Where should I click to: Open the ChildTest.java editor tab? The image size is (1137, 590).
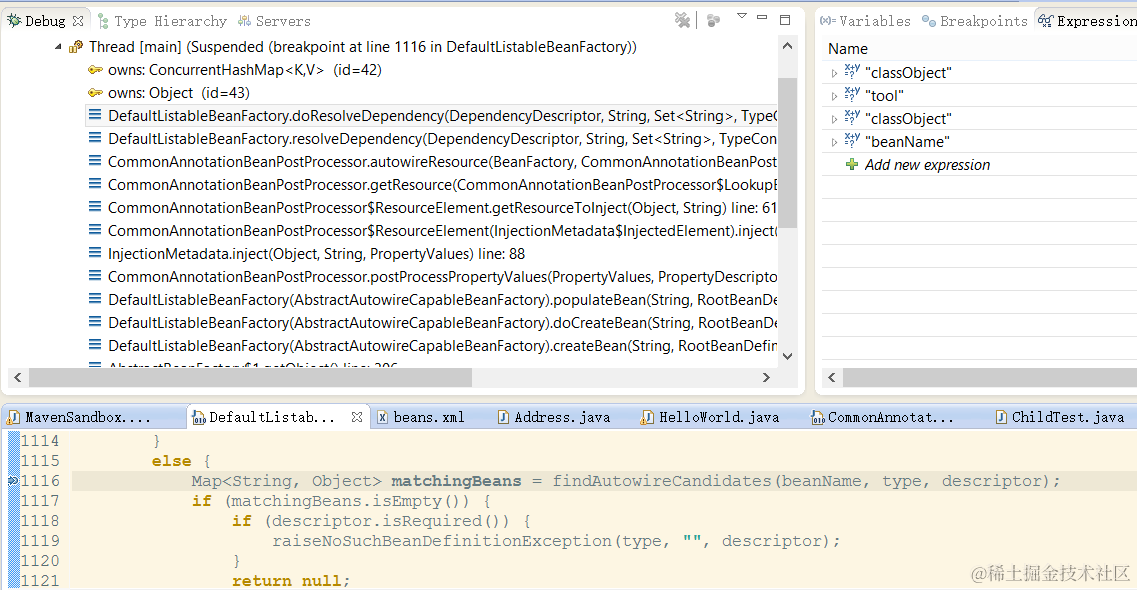pos(1060,417)
